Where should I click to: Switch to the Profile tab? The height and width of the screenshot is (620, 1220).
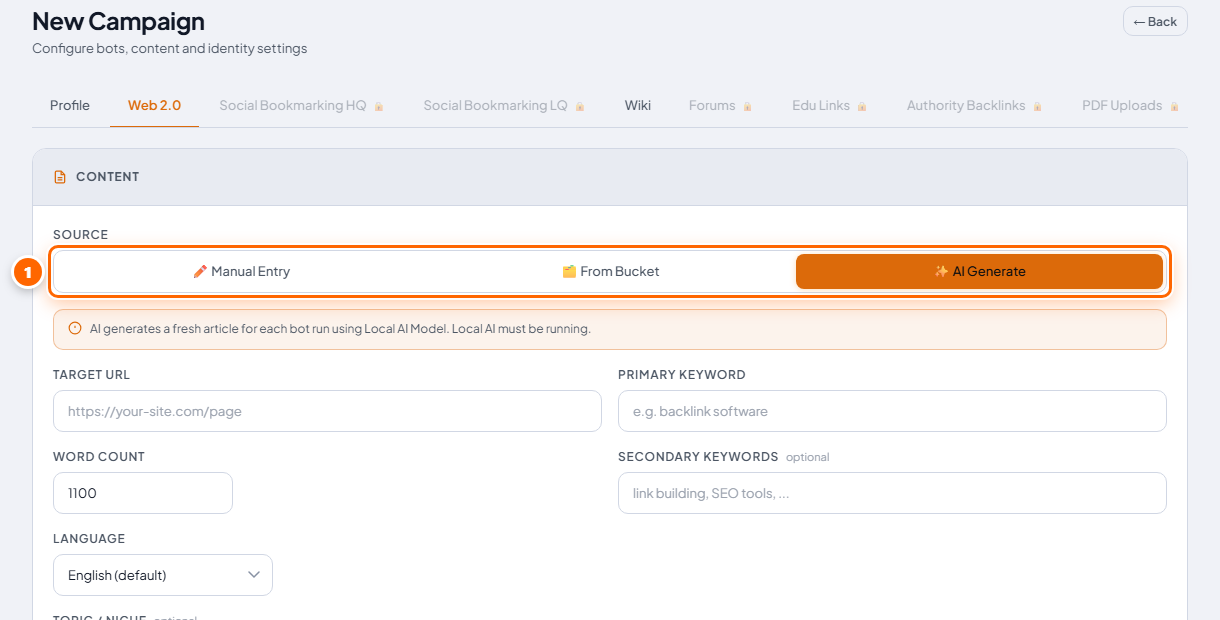click(70, 105)
